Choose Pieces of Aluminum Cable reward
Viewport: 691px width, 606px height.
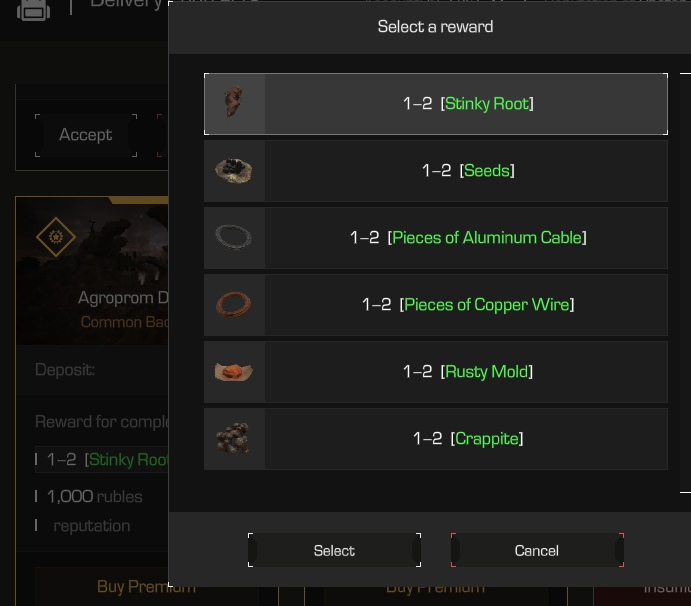tap(436, 238)
